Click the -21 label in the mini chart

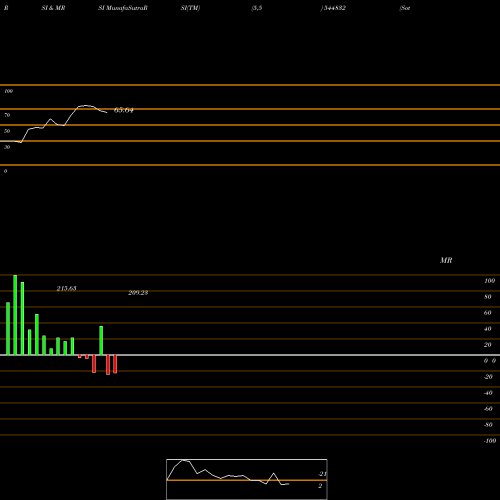[x=322, y=474]
